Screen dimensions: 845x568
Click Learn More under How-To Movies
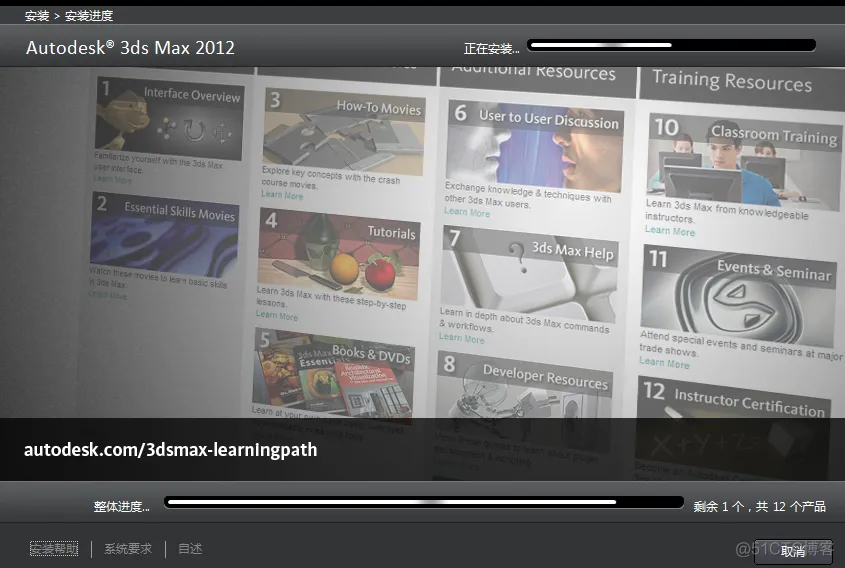(x=282, y=195)
